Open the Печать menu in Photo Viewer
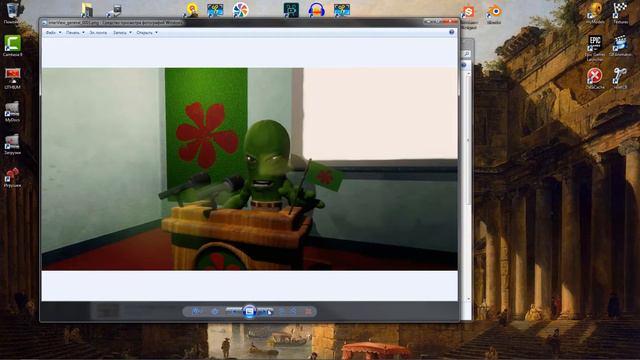 coord(76,33)
